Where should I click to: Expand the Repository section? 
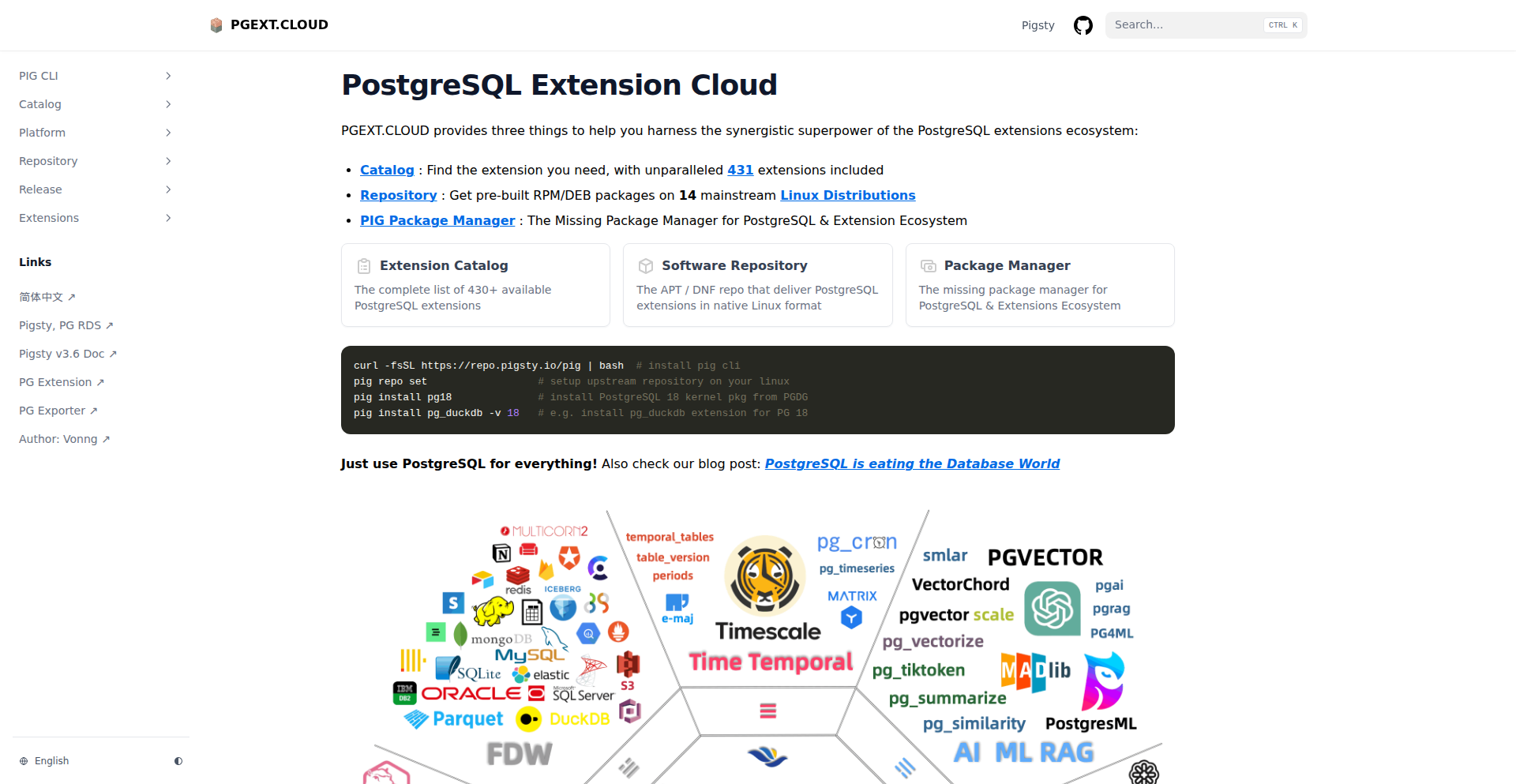click(x=167, y=160)
